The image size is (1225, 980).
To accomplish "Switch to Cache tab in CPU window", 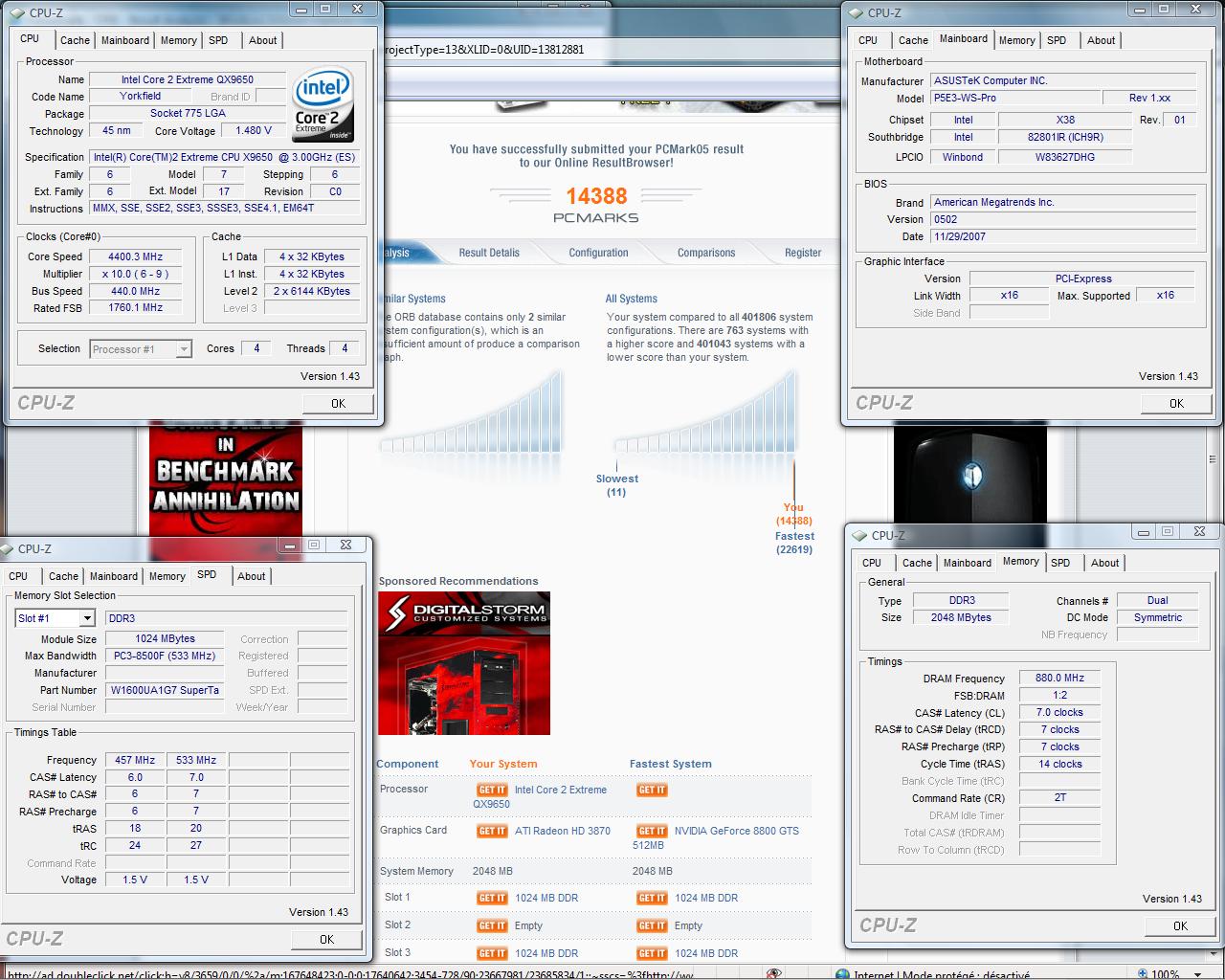I will tap(75, 40).
